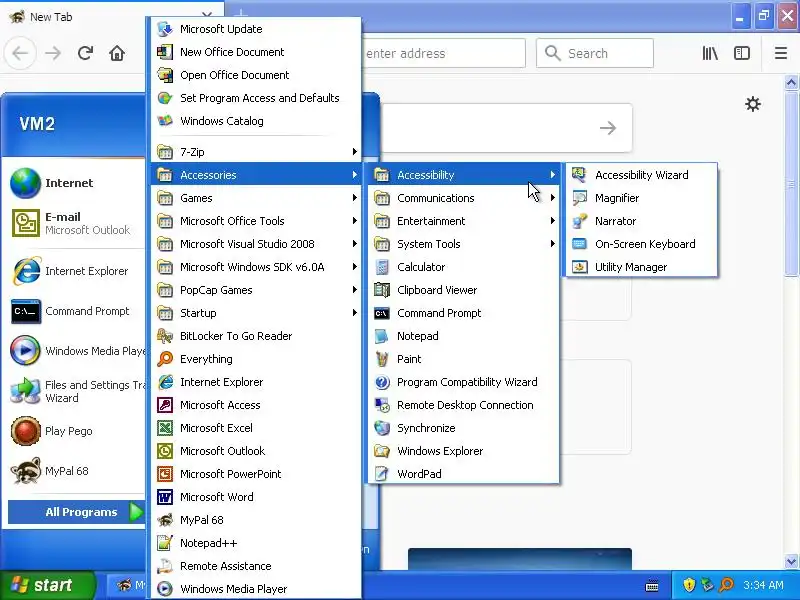Launch Microsoft PowerPoint
The width and height of the screenshot is (800, 600).
256,473
